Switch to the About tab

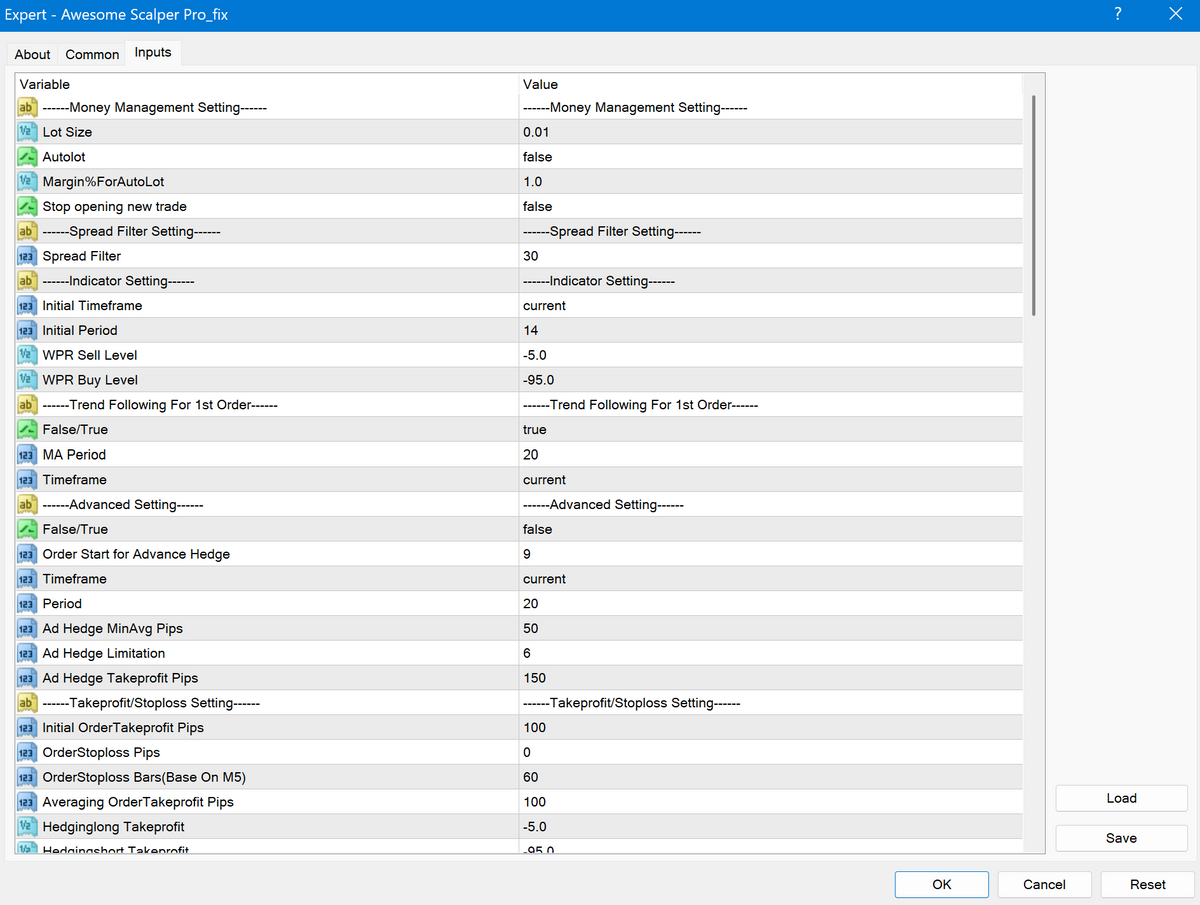[32, 54]
